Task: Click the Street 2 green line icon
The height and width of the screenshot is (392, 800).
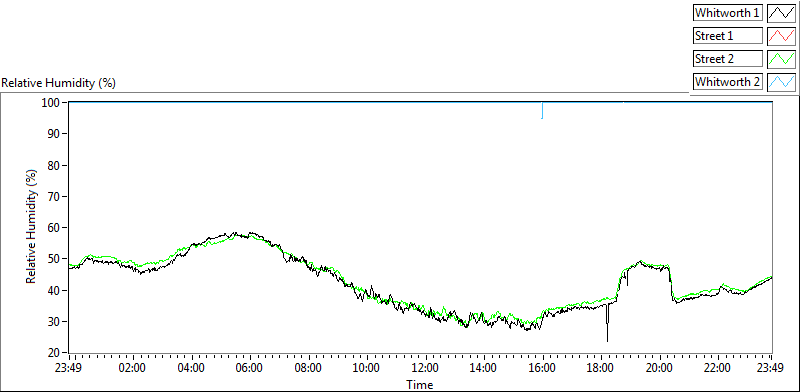Action: click(781, 59)
